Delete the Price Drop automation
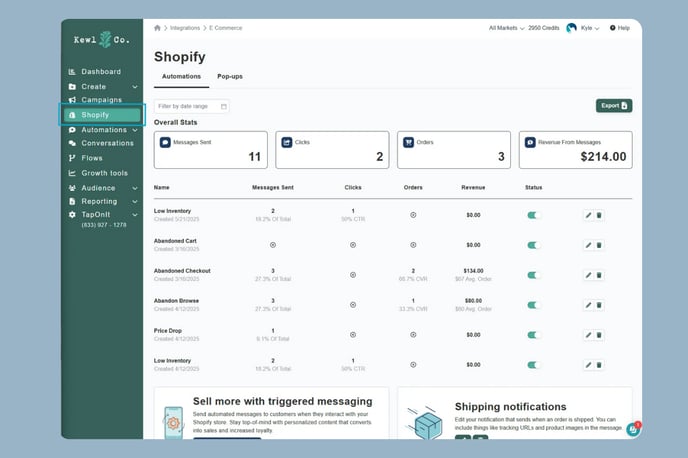 point(599,335)
